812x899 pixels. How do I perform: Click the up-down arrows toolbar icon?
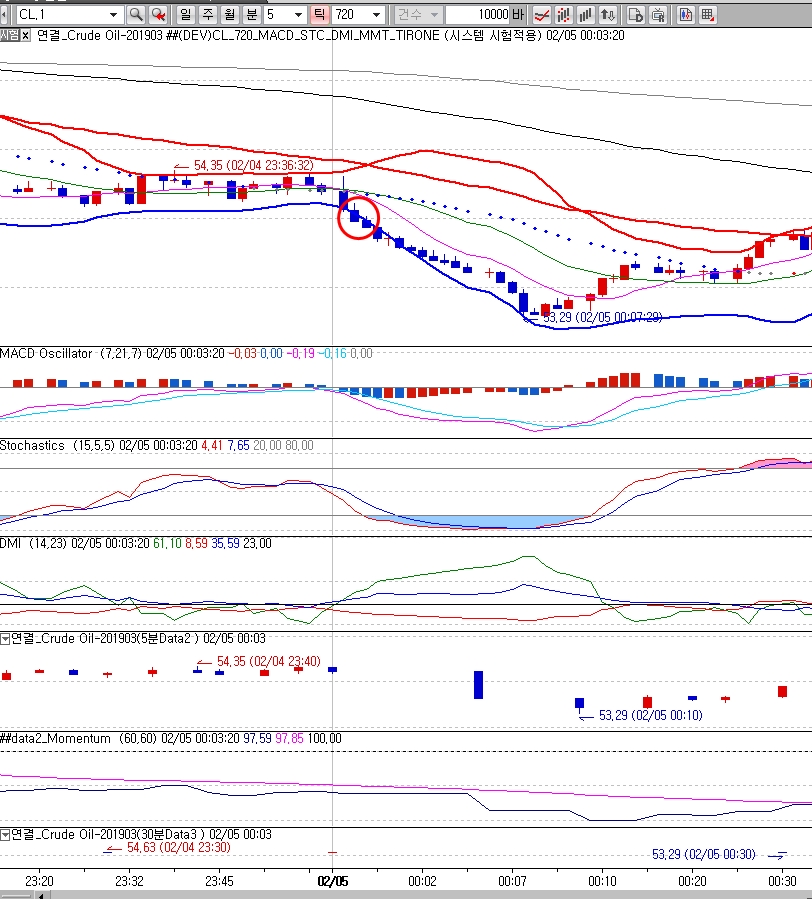(x=607, y=15)
